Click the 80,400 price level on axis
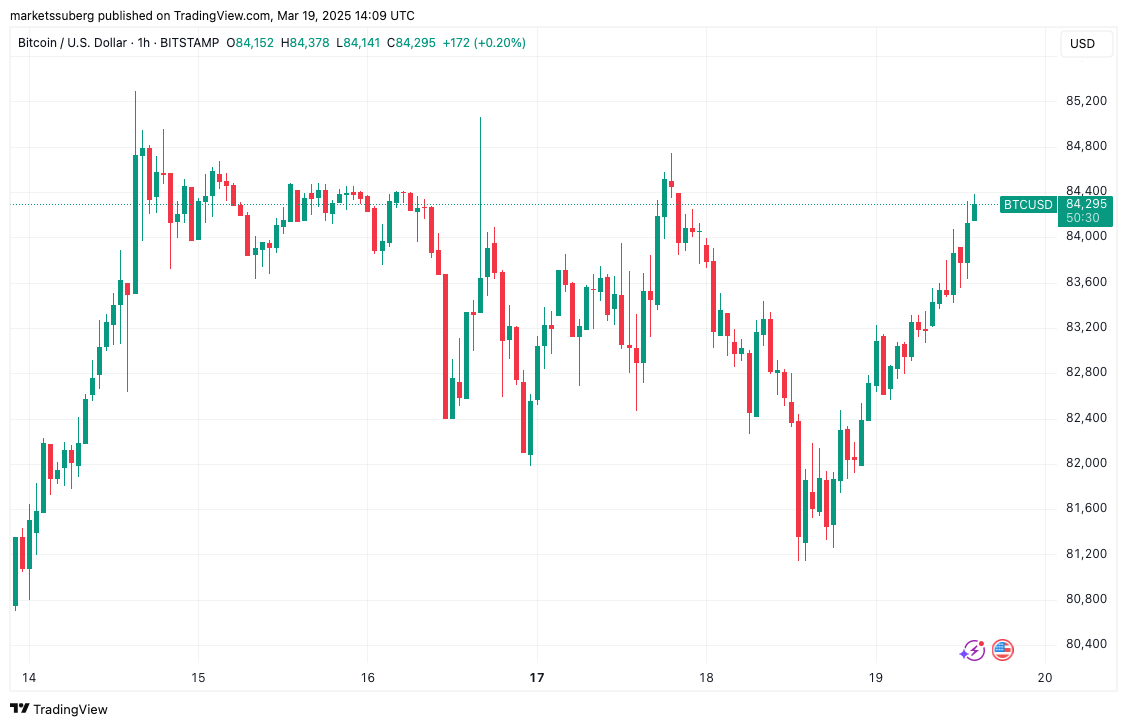The image size is (1127, 726). pos(1086,644)
